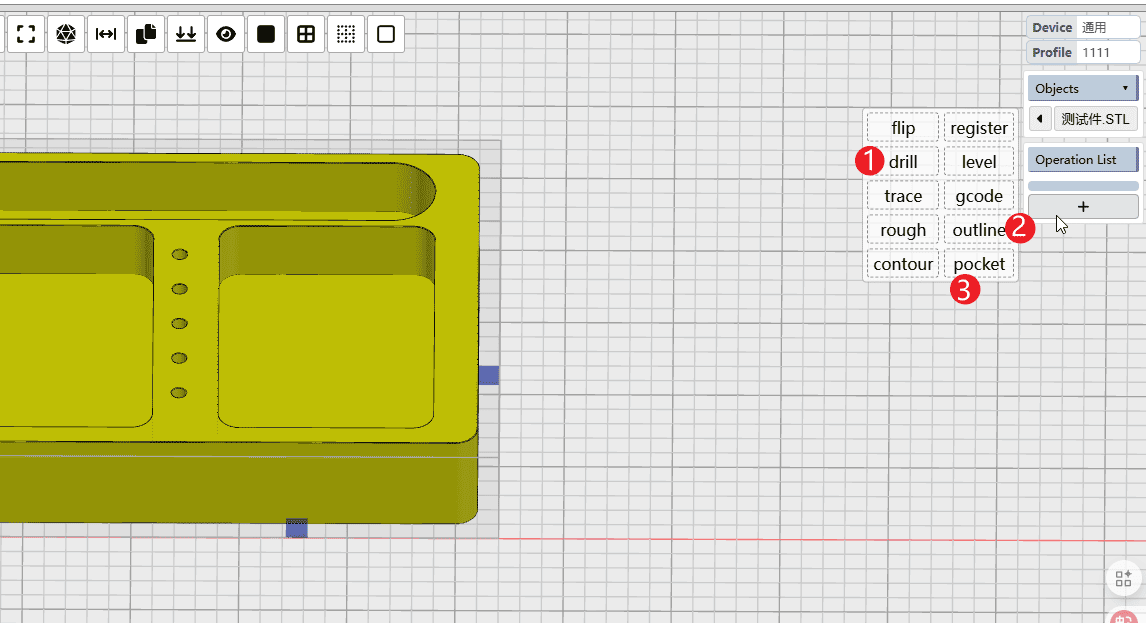Choose the drill operation
The height and width of the screenshot is (623, 1146).
coord(903,162)
